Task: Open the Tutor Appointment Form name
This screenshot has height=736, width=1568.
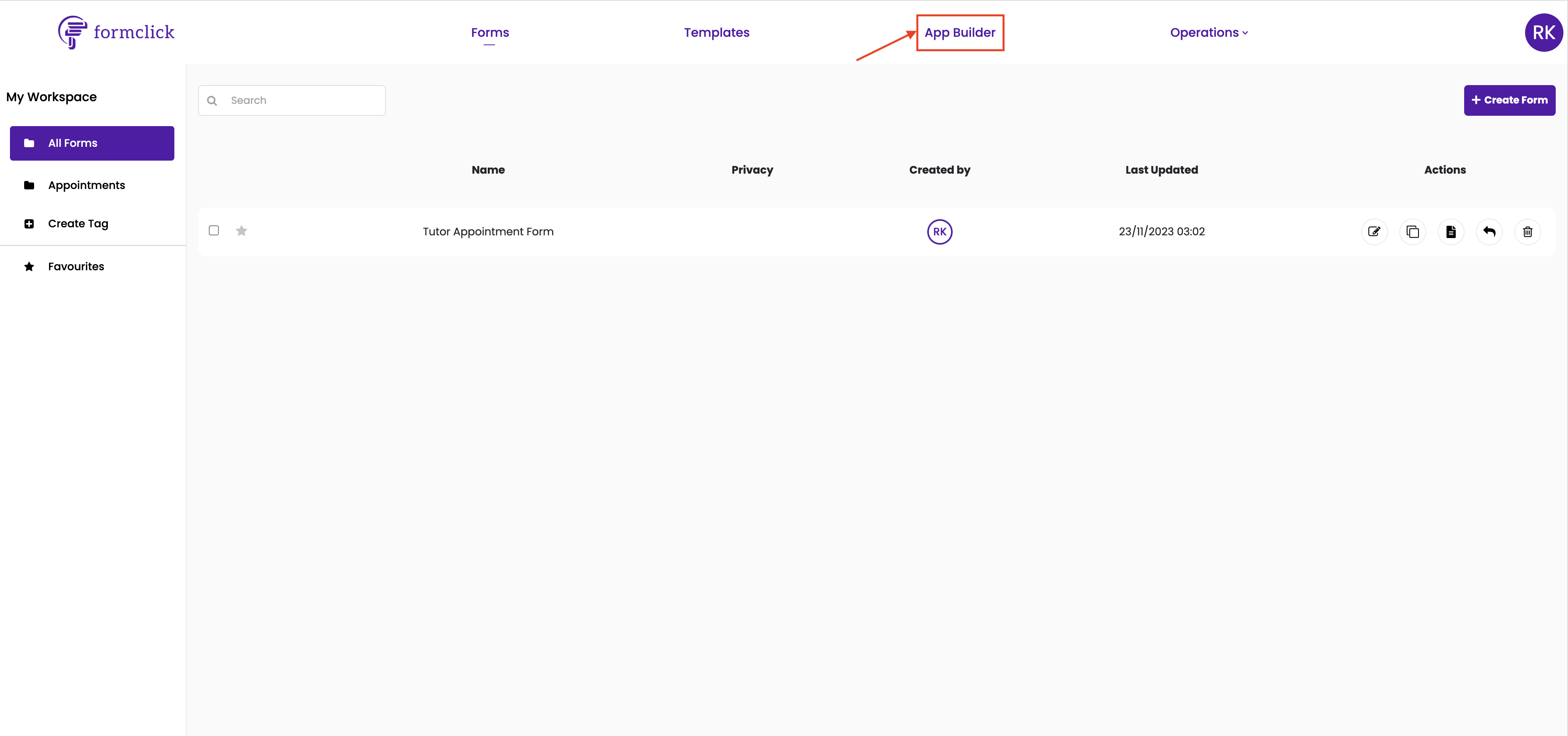Action: (488, 231)
